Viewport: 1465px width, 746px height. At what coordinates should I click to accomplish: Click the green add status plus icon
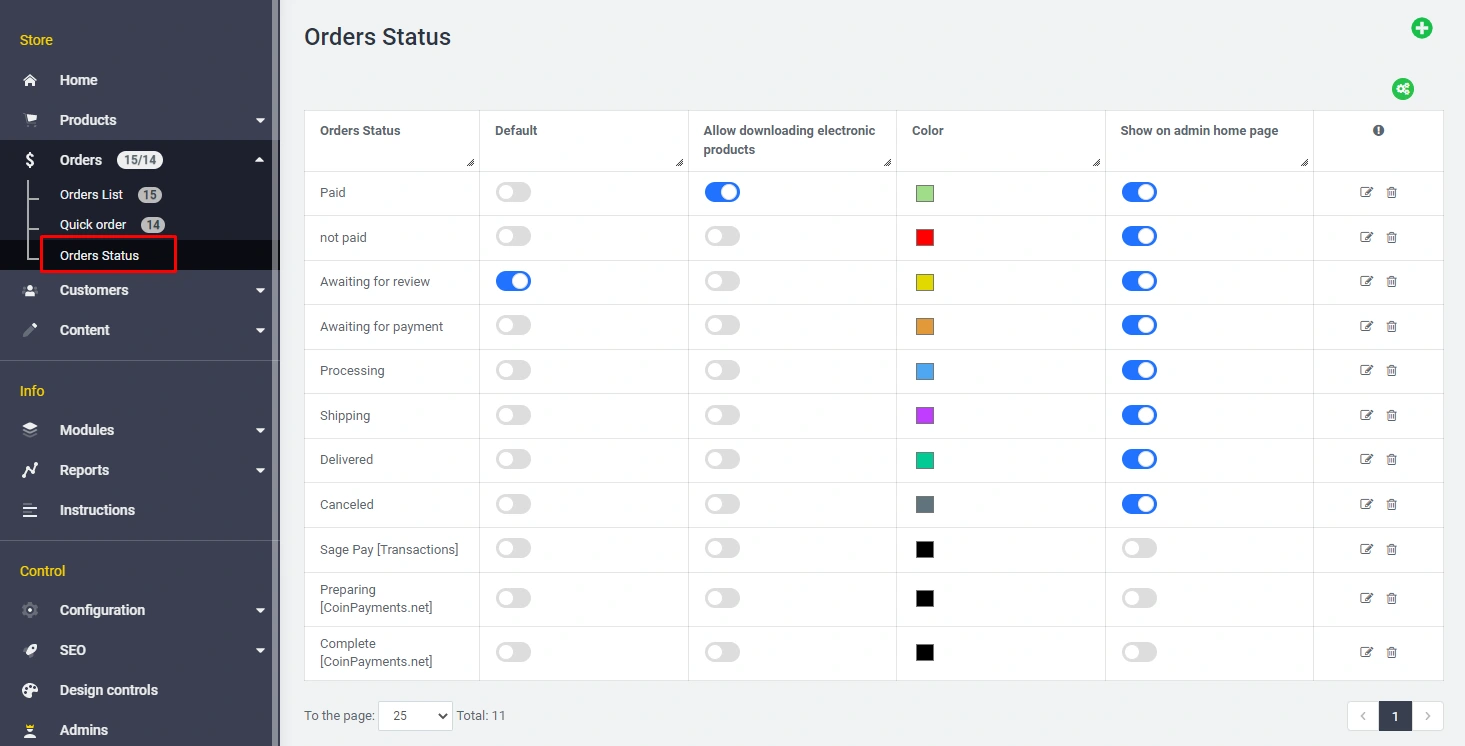(1421, 28)
